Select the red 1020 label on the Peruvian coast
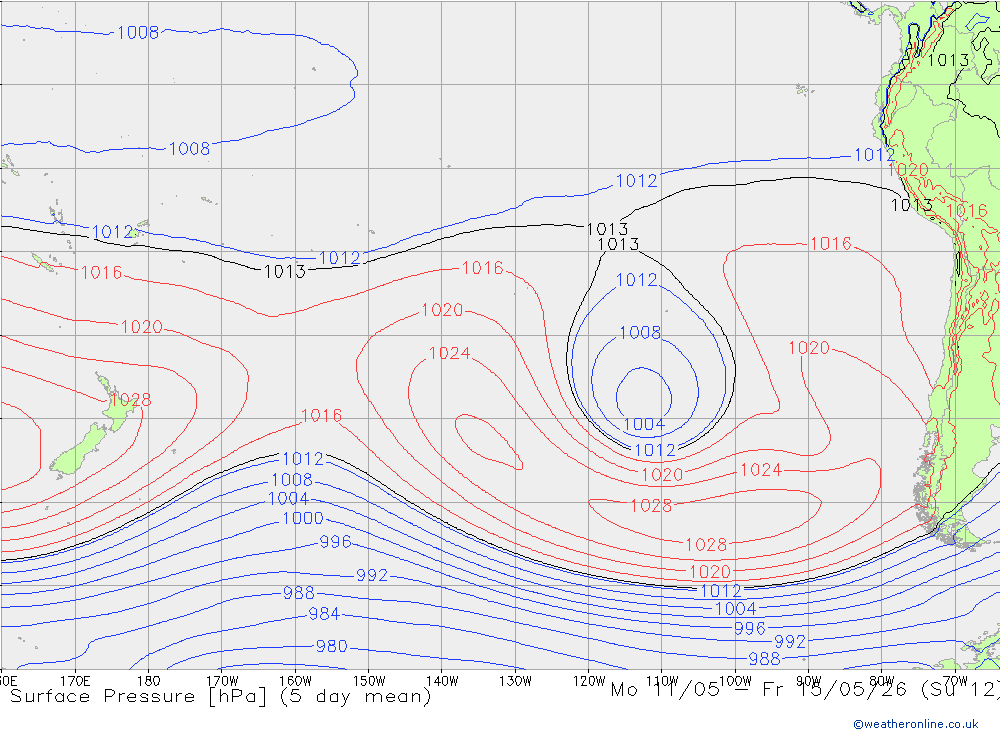This screenshot has width=1000, height=733. tap(908, 170)
